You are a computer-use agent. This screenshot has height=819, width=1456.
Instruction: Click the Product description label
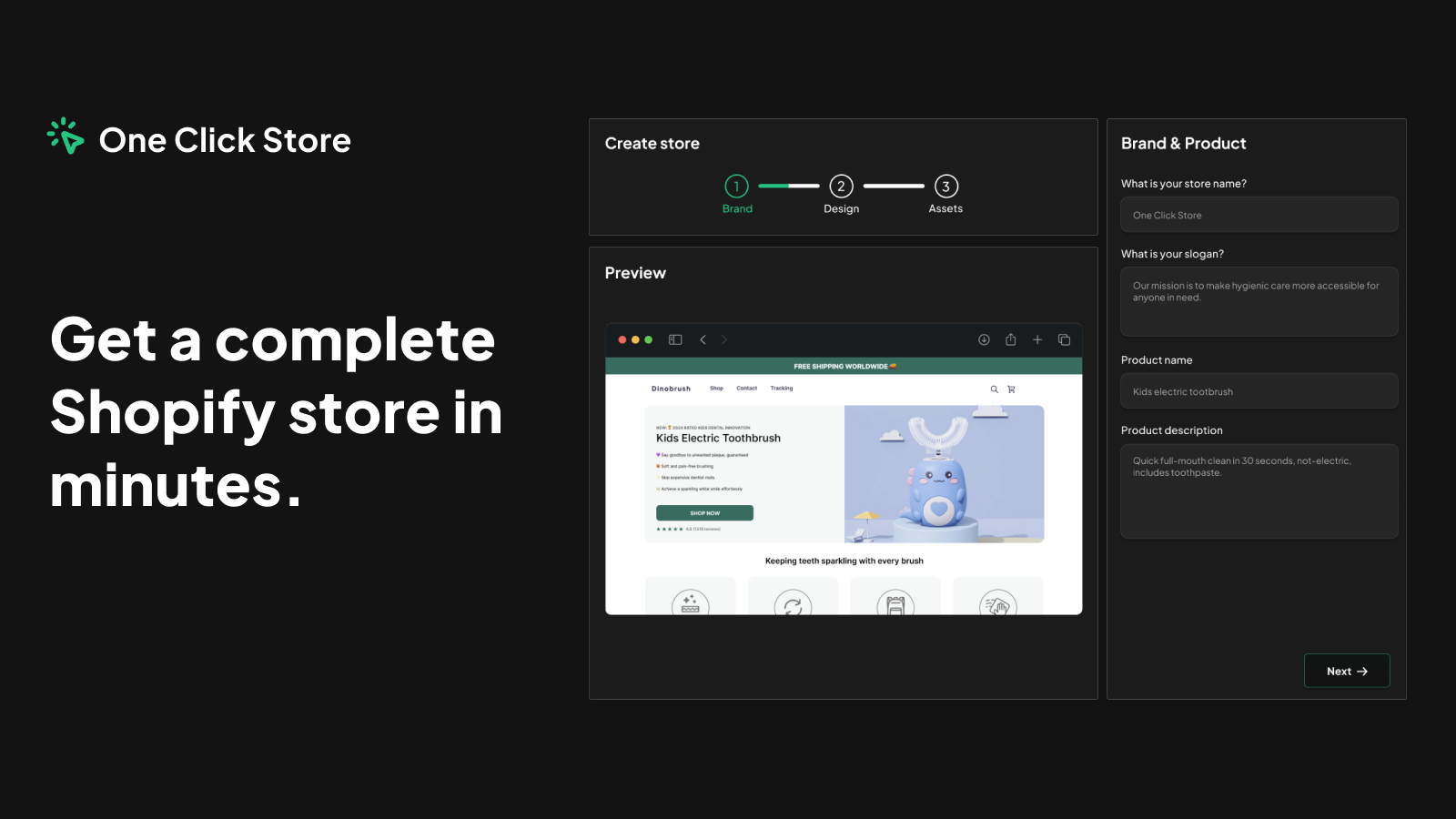click(x=1171, y=430)
